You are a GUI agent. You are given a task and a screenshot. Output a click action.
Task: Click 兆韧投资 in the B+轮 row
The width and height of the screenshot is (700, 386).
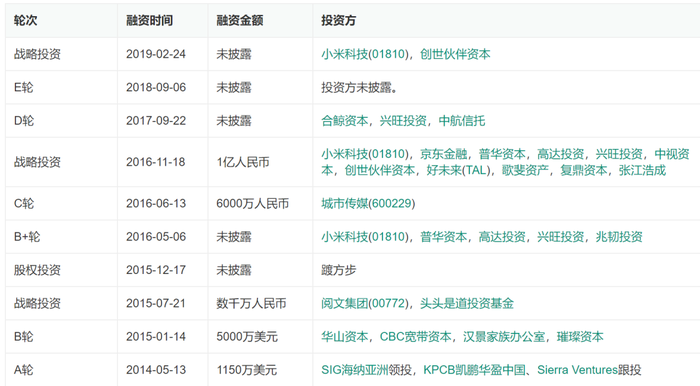tap(619, 237)
